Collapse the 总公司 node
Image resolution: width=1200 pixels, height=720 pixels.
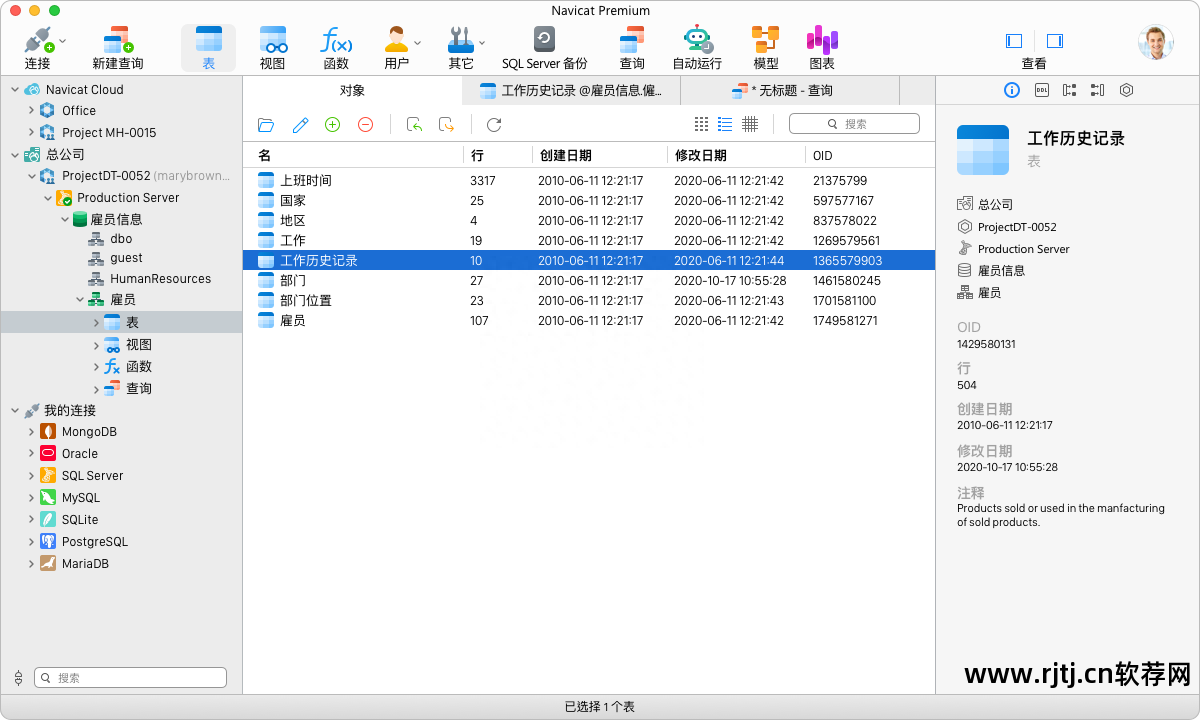click(15, 155)
